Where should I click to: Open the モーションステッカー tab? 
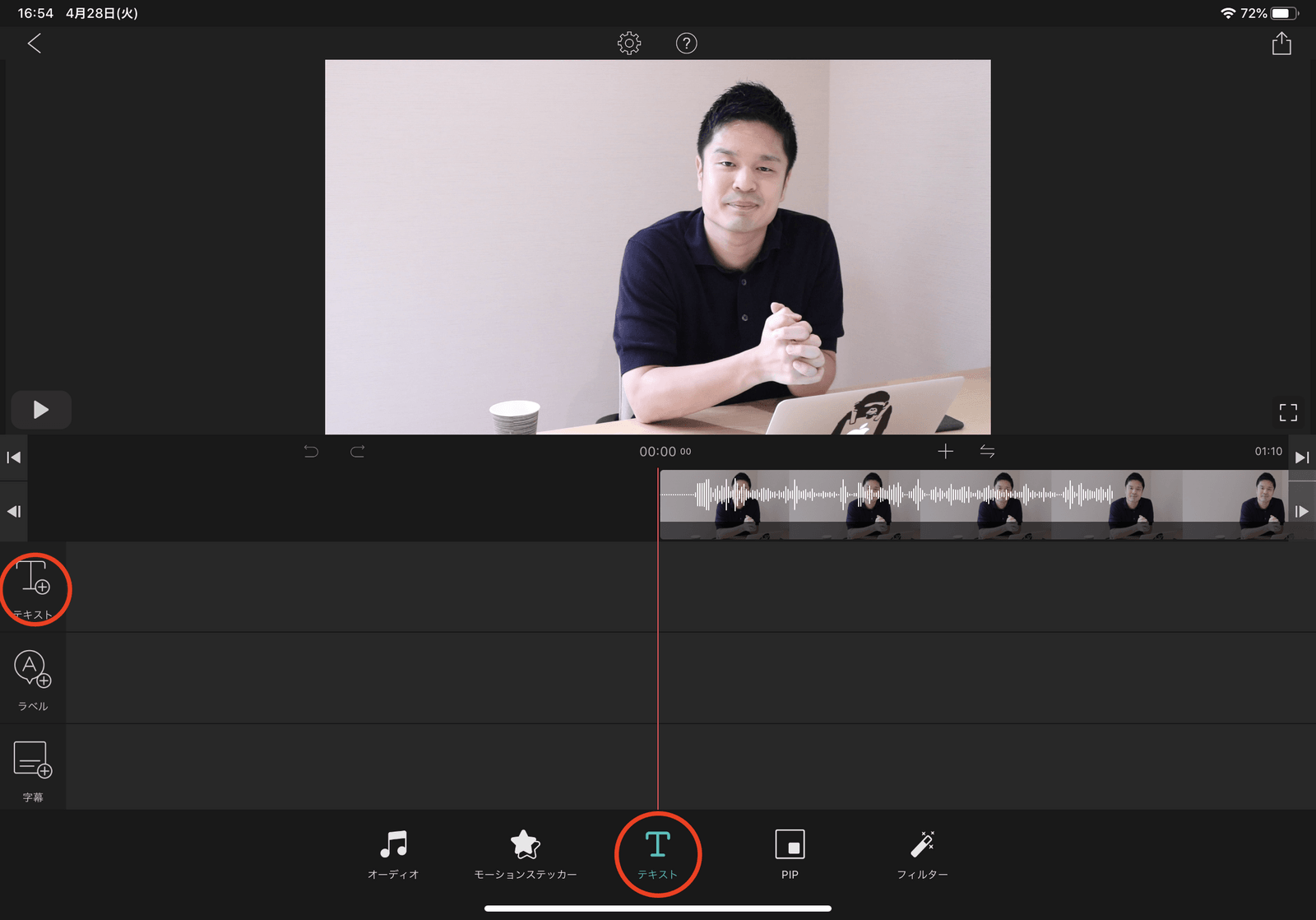[x=526, y=855]
